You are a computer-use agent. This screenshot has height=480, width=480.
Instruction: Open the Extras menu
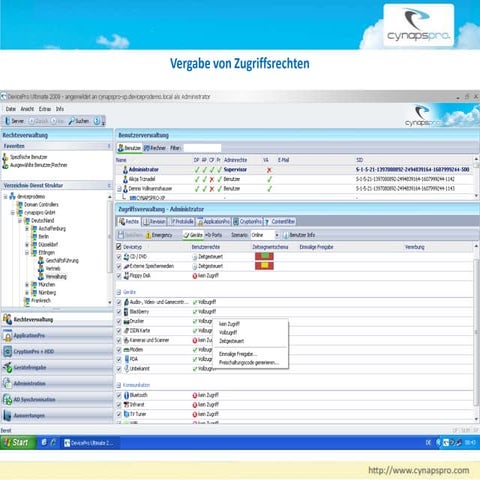point(45,109)
